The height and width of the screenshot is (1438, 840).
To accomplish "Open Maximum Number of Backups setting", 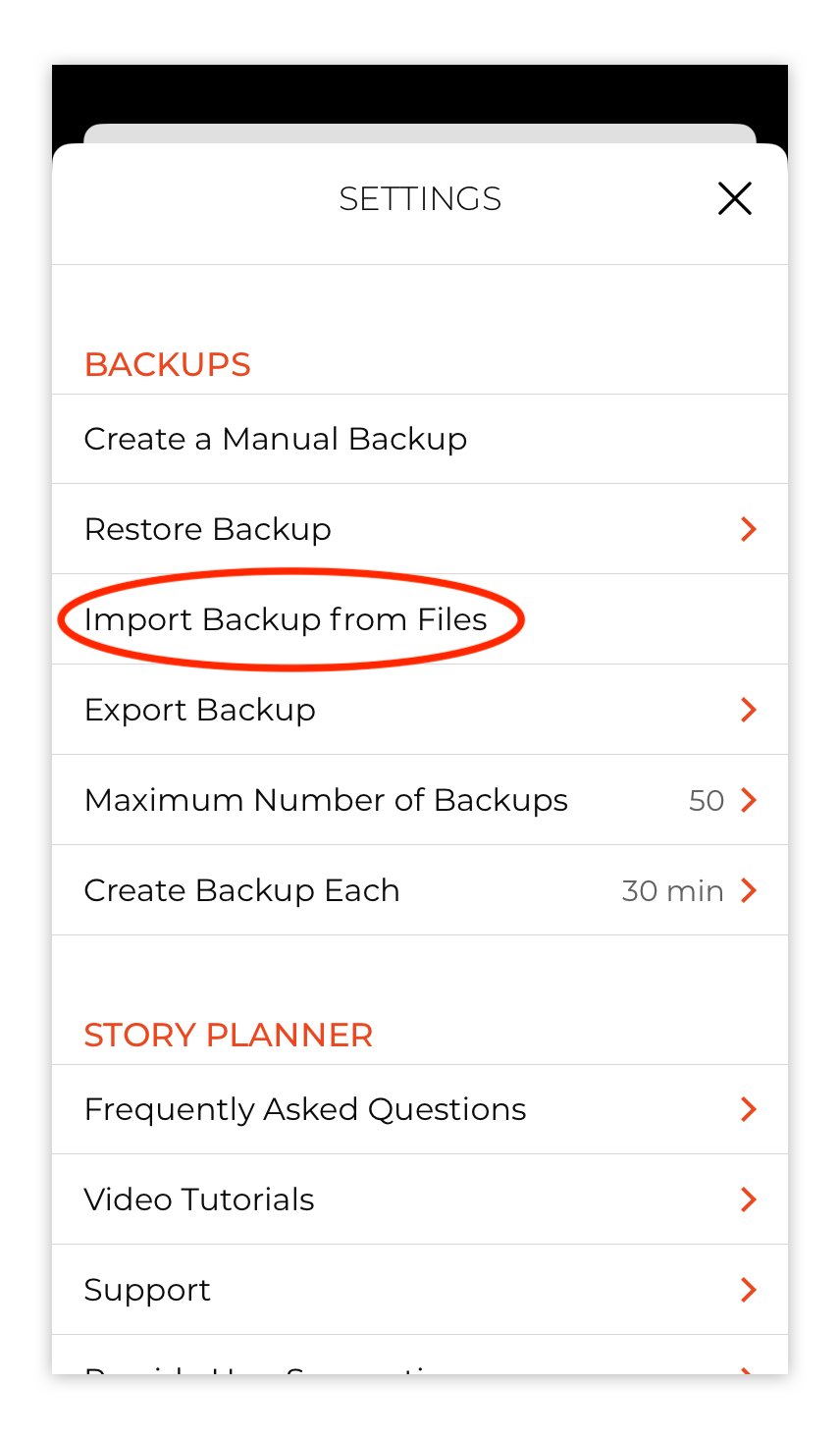I will pos(420,800).
